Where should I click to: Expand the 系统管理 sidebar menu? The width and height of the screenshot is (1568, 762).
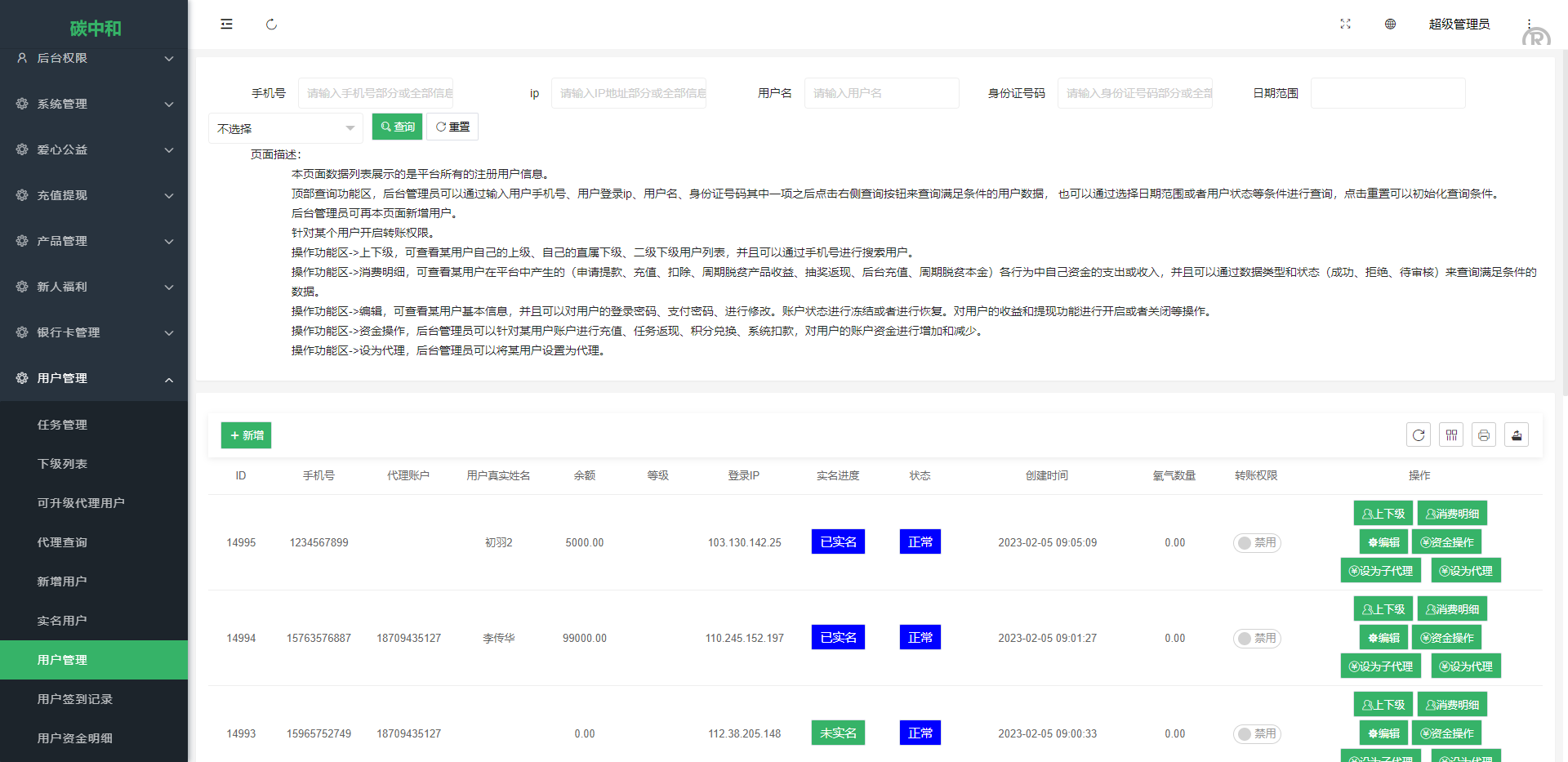tap(94, 104)
